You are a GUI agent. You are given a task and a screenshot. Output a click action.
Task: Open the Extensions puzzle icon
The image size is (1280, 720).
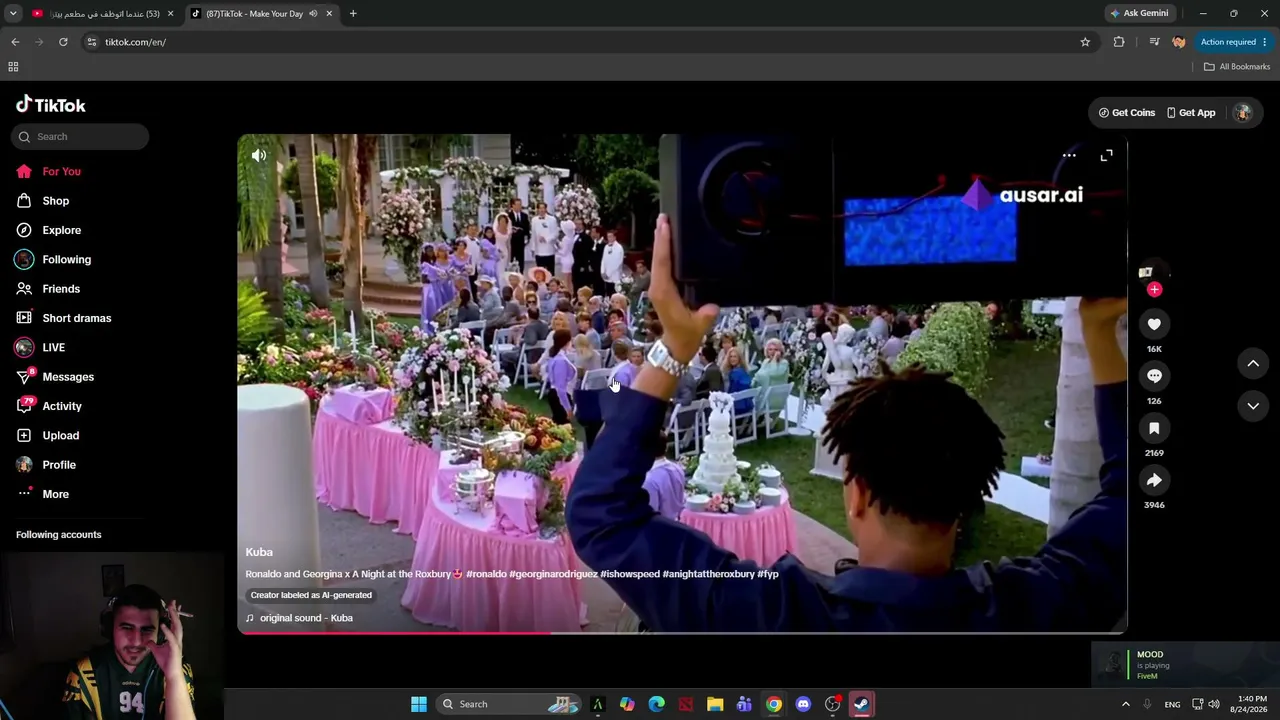1119,42
